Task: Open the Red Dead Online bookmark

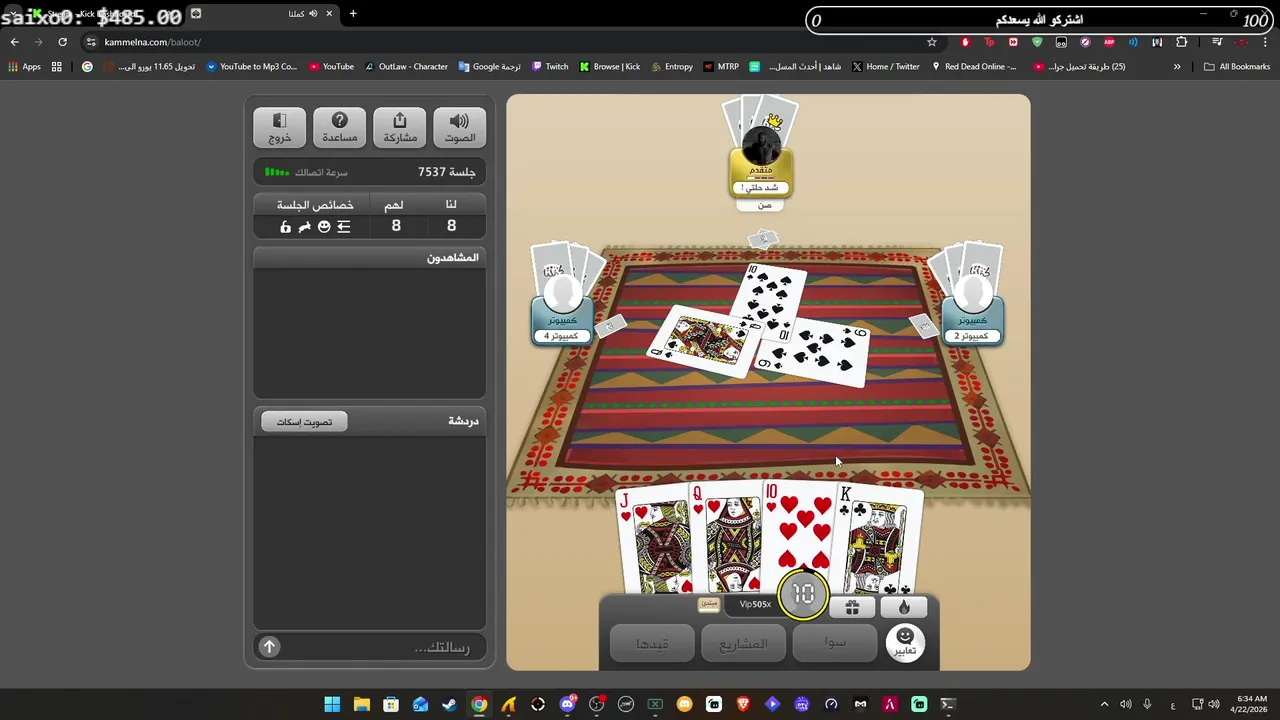Action: (x=974, y=67)
